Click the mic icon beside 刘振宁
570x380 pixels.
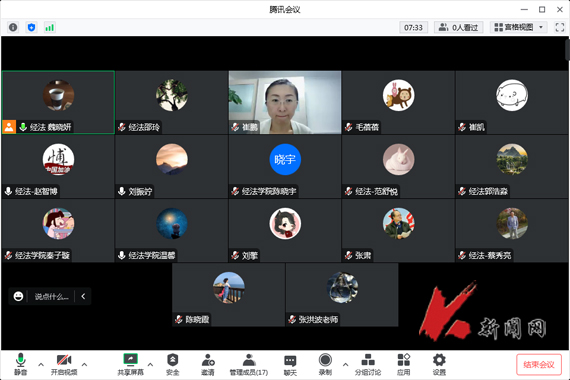122,191
